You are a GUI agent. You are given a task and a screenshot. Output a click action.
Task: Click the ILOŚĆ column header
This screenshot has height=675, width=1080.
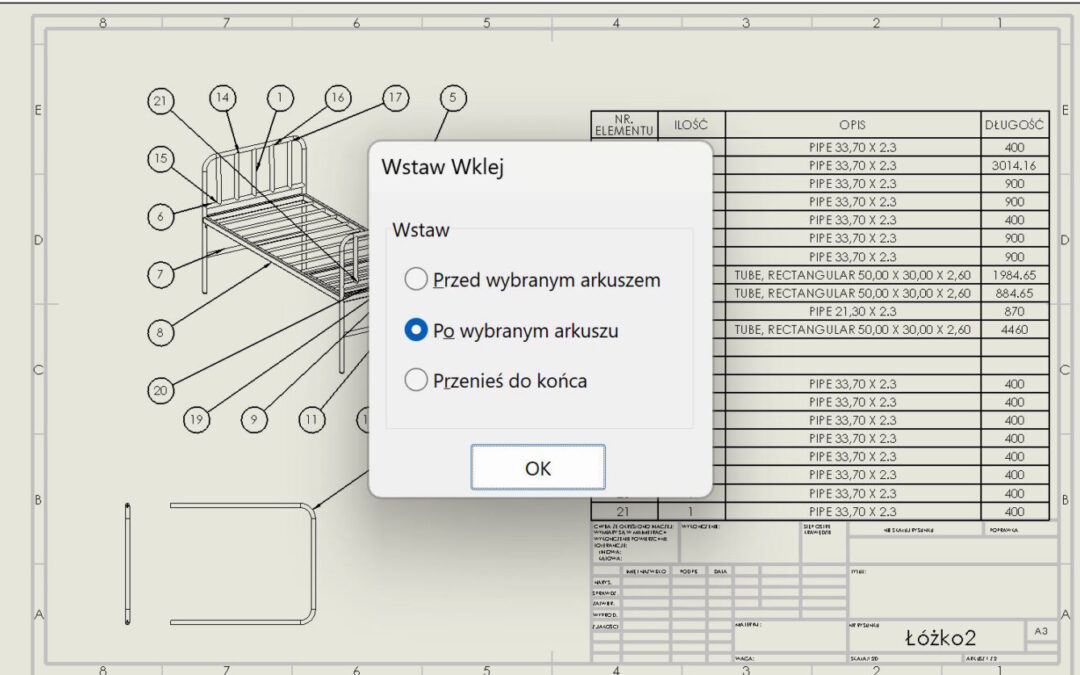coord(692,125)
